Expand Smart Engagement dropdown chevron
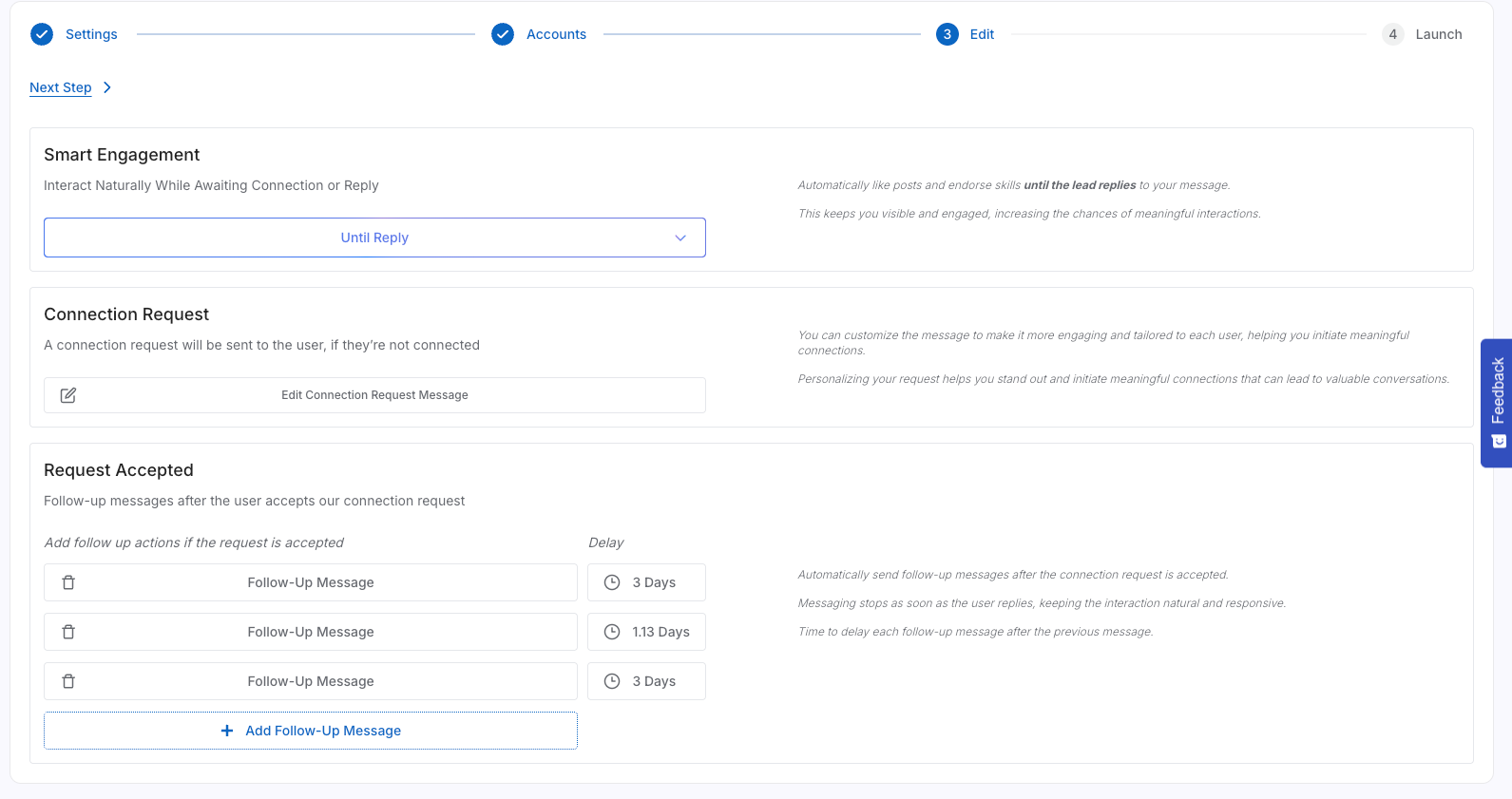The height and width of the screenshot is (799, 1512). point(680,238)
